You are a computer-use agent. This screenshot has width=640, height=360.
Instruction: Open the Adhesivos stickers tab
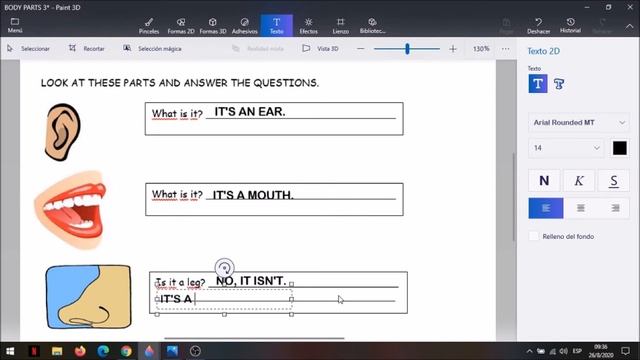pyautogui.click(x=244, y=25)
